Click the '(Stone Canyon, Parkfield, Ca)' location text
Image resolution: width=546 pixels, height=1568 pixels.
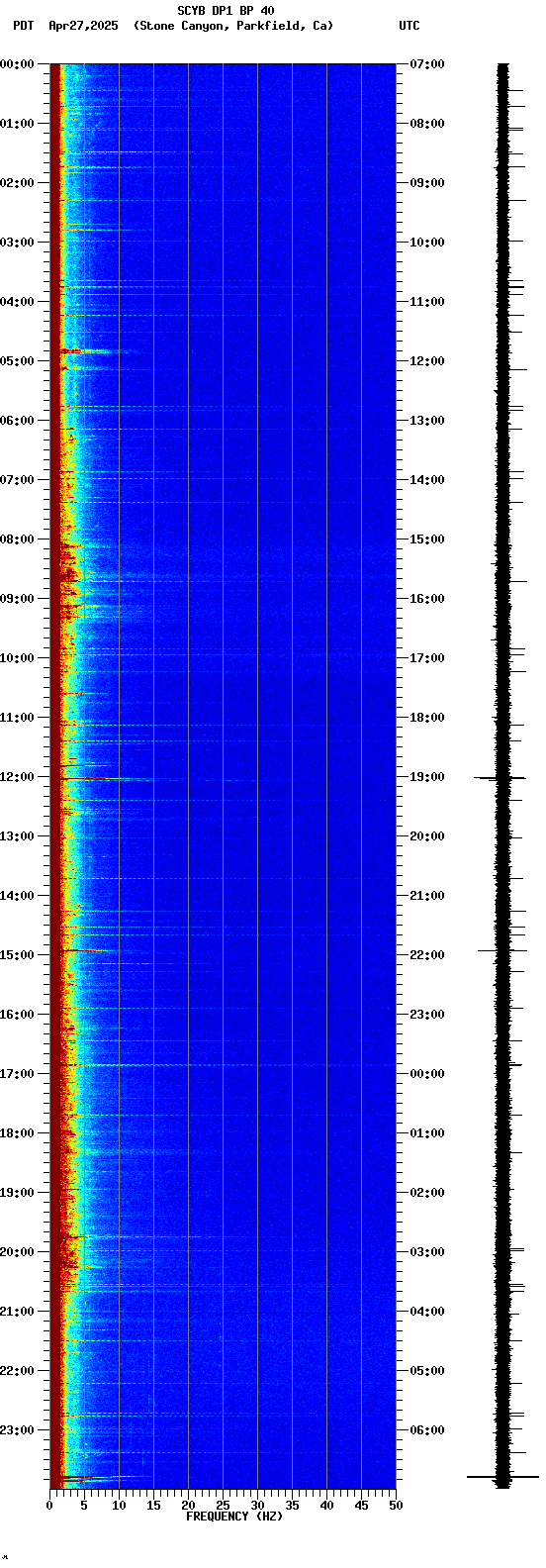(x=233, y=26)
